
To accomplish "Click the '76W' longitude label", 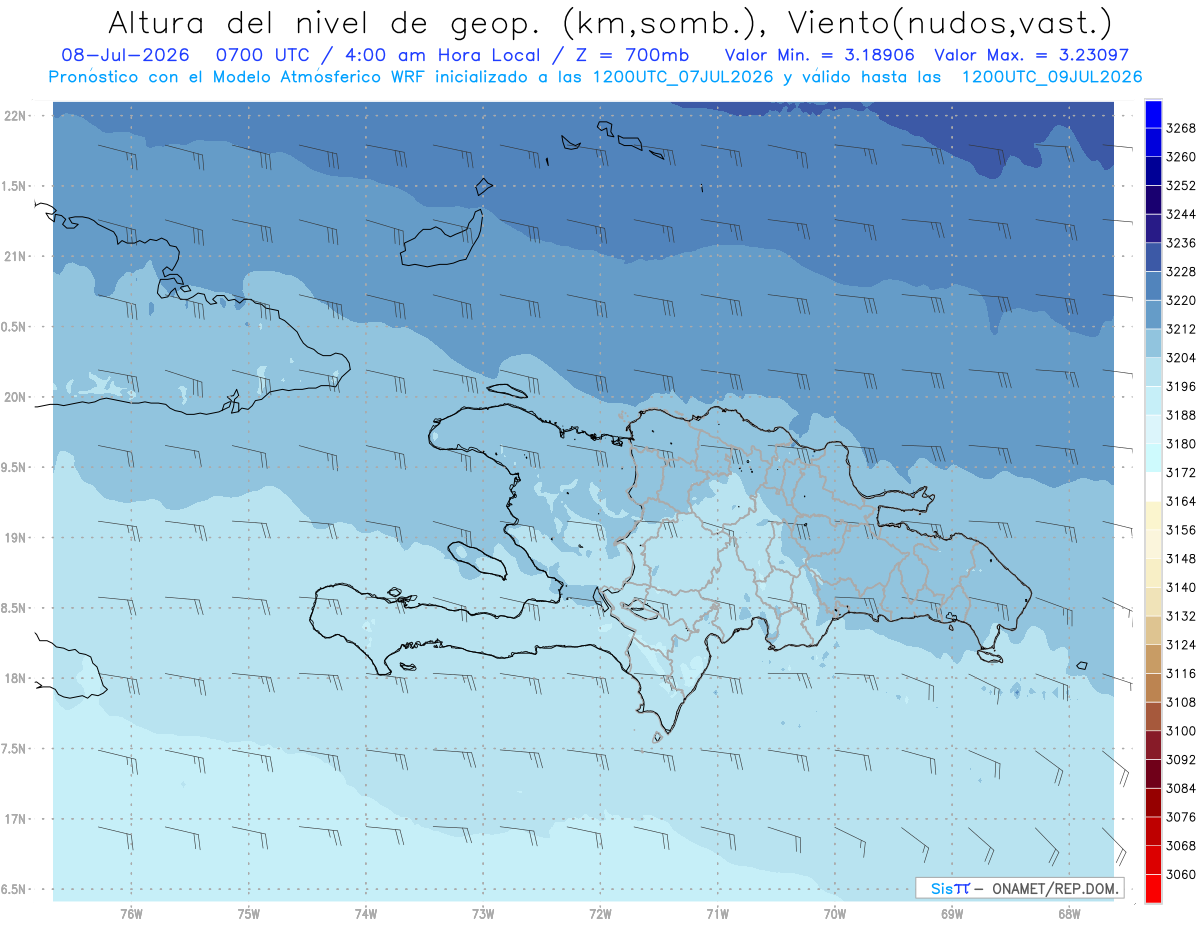I will (x=131, y=914).
